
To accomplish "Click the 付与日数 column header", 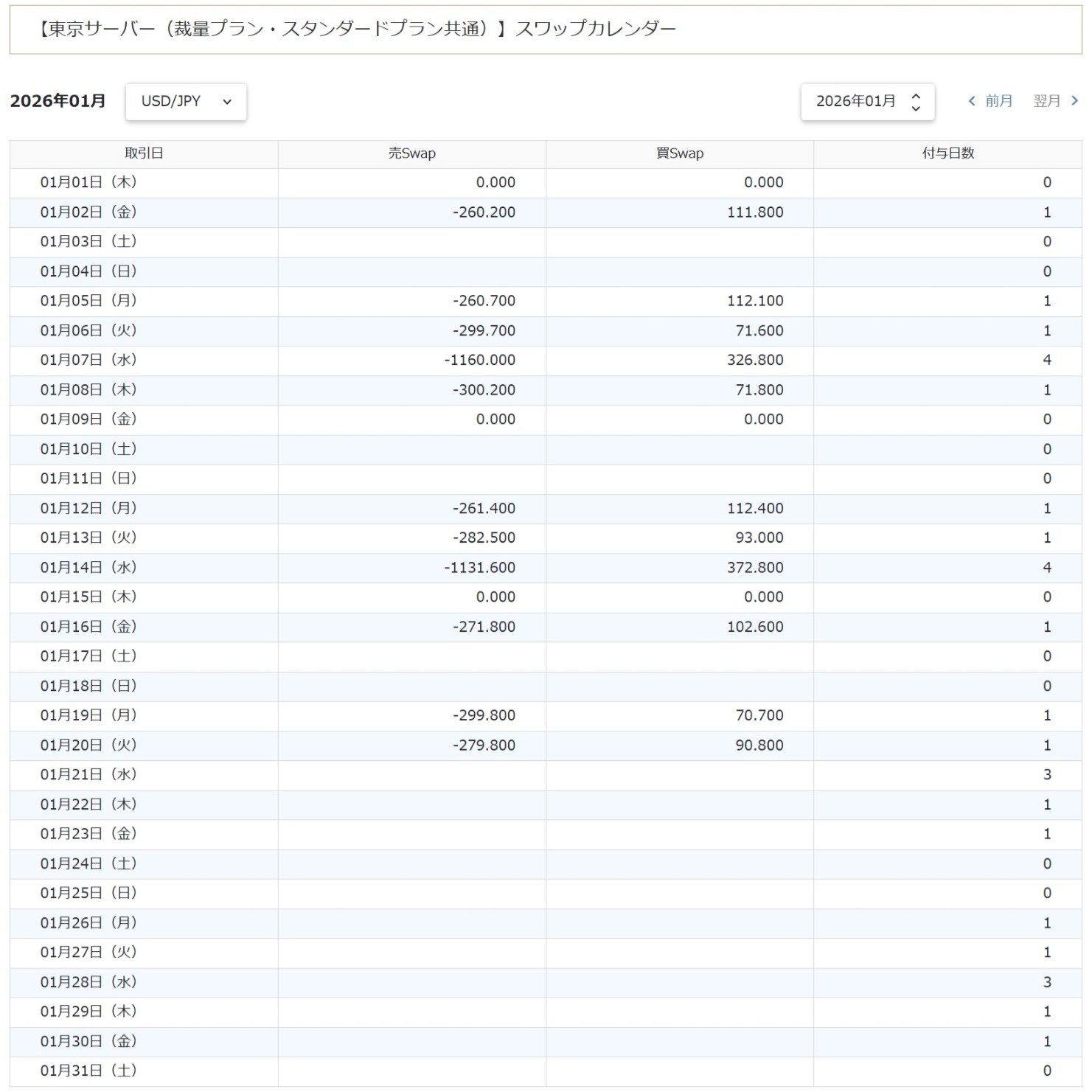I will (948, 153).
